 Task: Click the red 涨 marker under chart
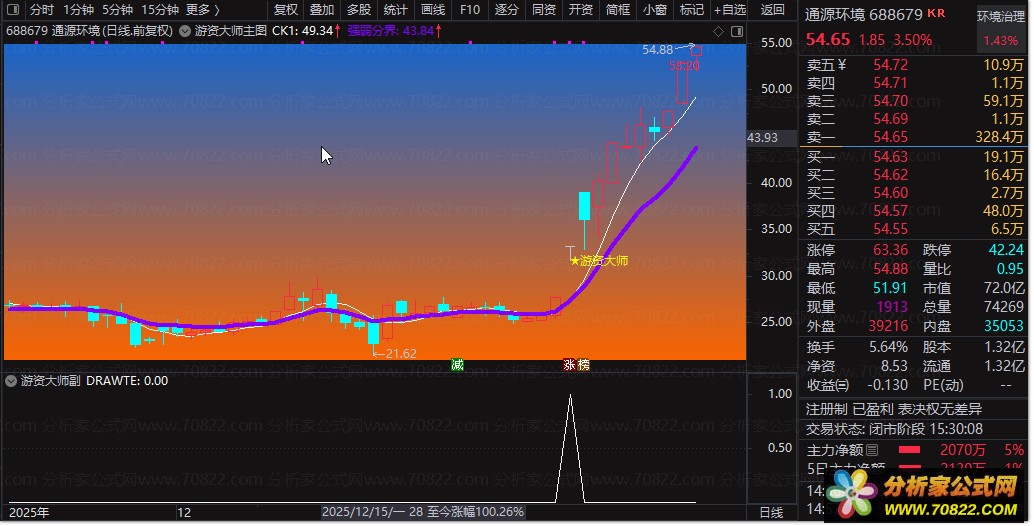(x=569, y=365)
